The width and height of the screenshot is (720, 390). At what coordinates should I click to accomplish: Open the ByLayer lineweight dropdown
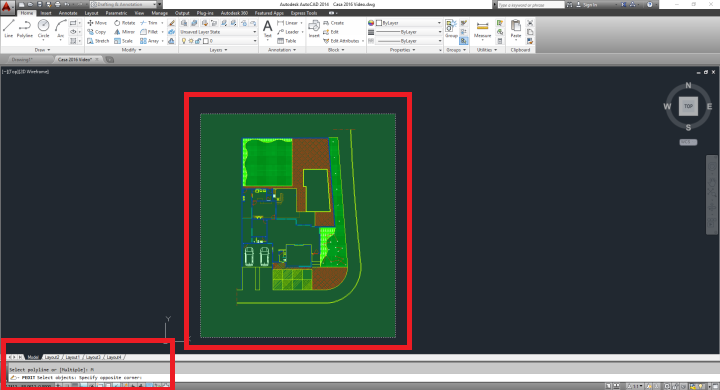tap(408, 32)
